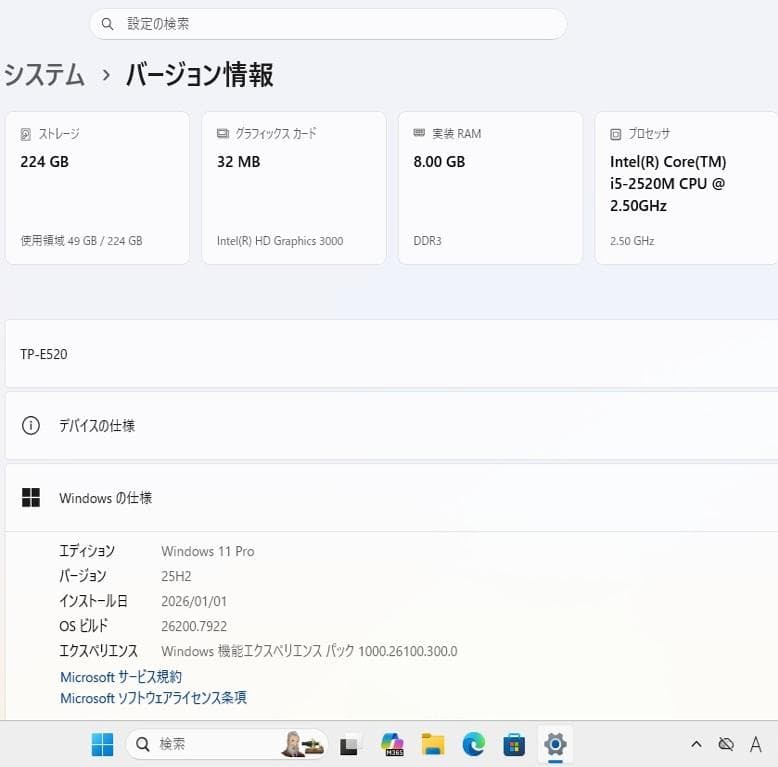This screenshot has width=778, height=767.
Task: Open the 実装 RAM 8.00 GB card
Action: tap(490, 188)
